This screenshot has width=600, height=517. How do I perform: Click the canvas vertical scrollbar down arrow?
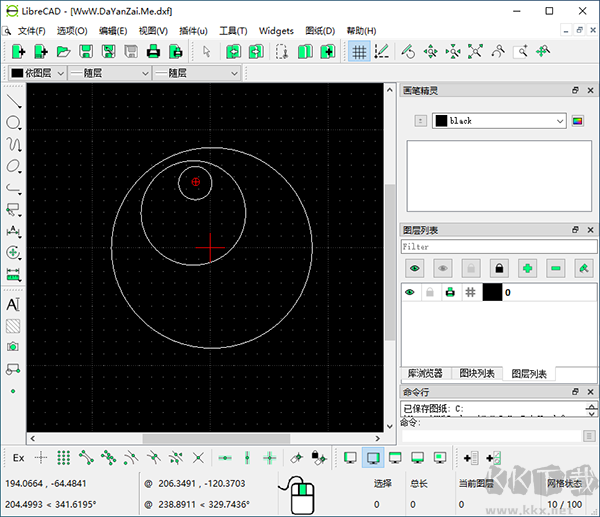click(x=390, y=426)
